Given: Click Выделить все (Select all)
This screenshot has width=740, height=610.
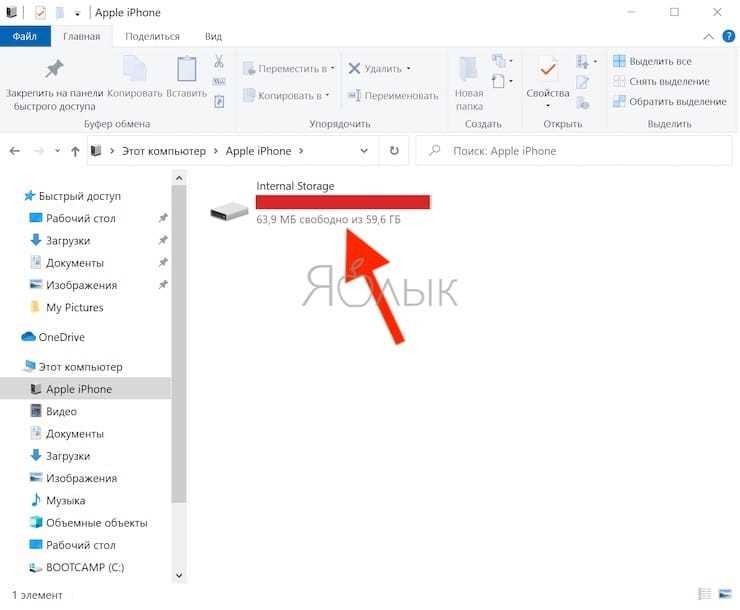Looking at the screenshot, I should coord(652,61).
